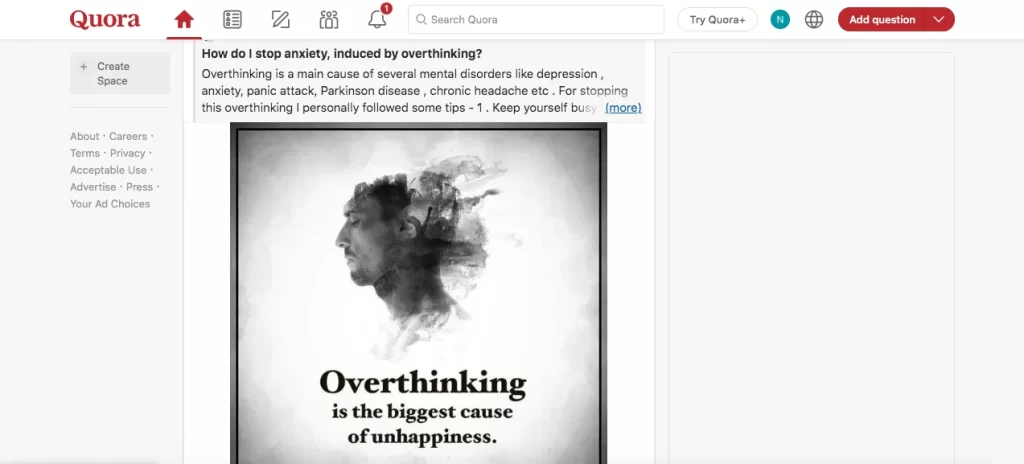Open Your Ad Choices link
Screen dimensions: 1024x464
tap(110, 204)
